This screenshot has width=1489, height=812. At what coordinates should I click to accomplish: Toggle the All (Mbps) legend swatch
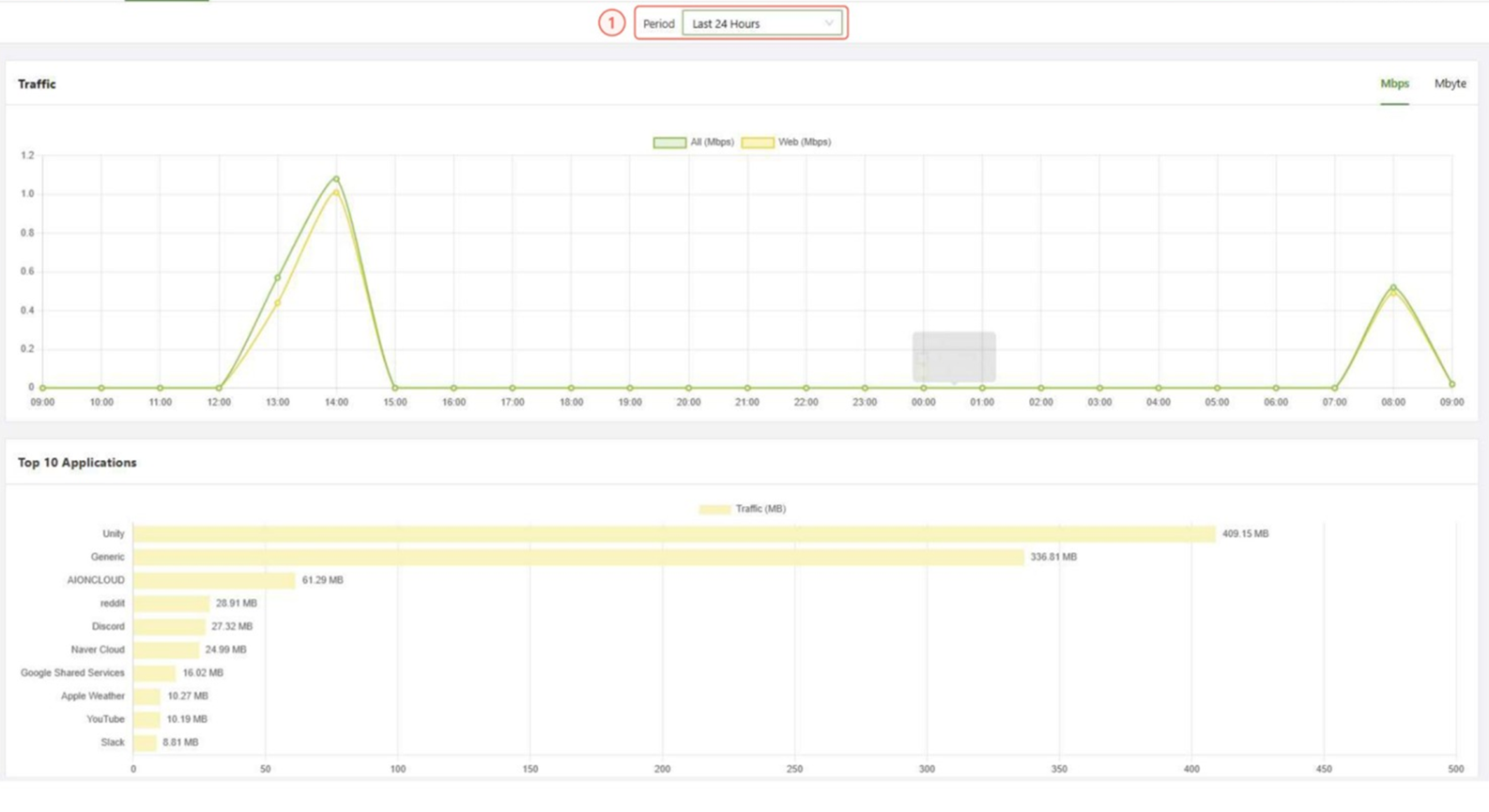point(669,143)
